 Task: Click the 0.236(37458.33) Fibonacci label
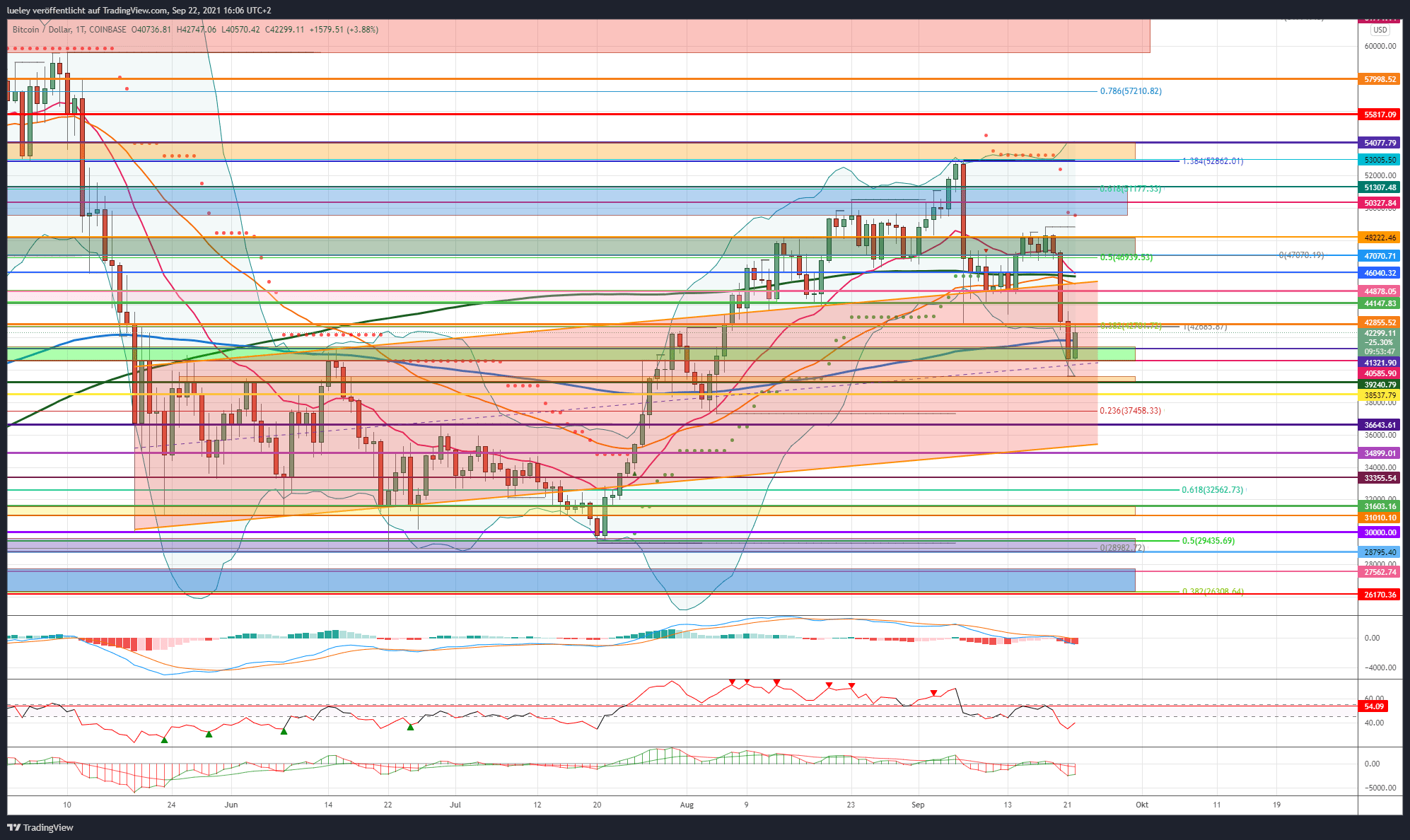[x=1130, y=411]
